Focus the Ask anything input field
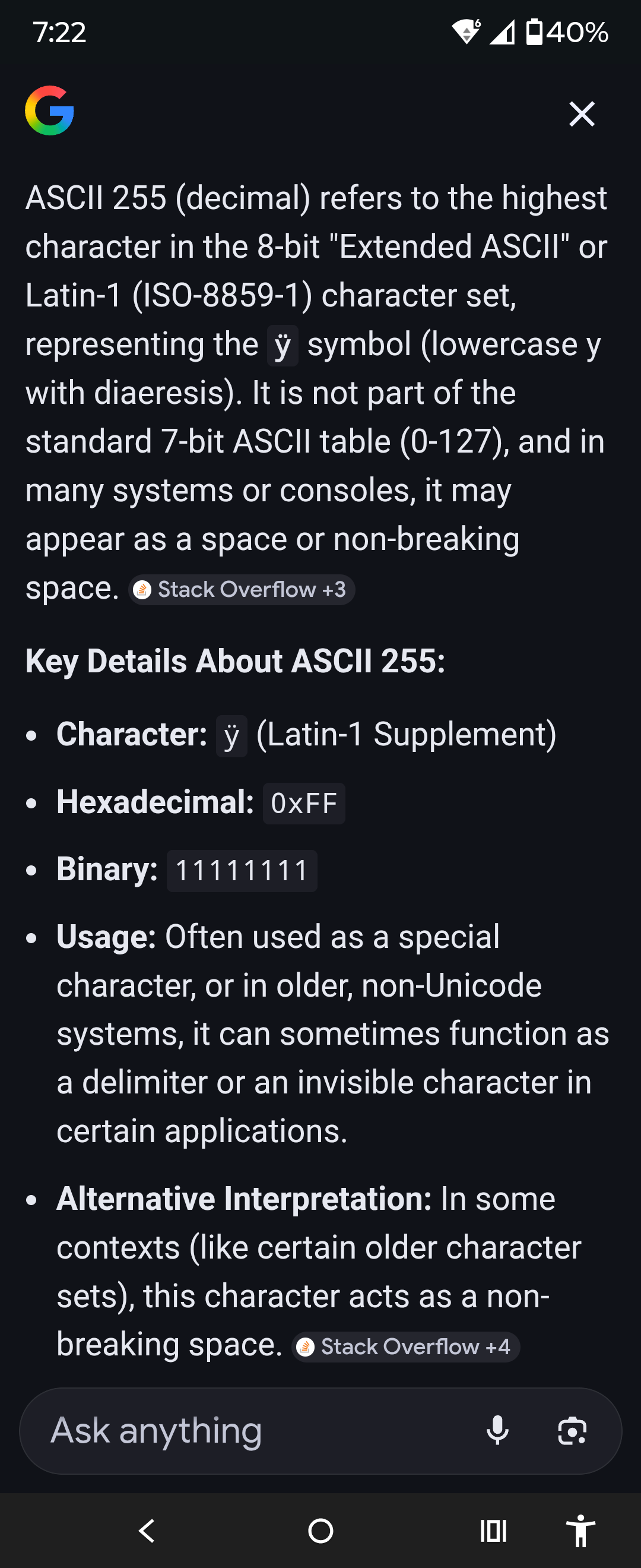This screenshot has height=1568, width=641. click(x=243, y=1430)
